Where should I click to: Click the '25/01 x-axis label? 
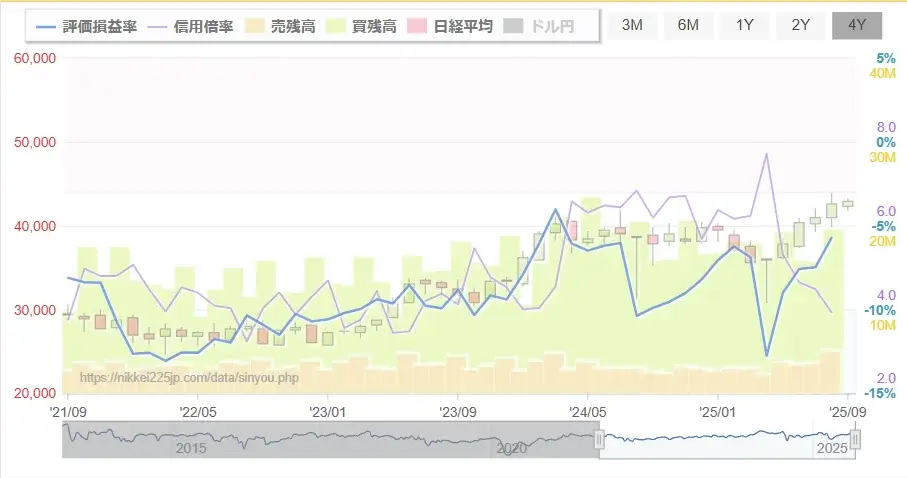coord(718,412)
